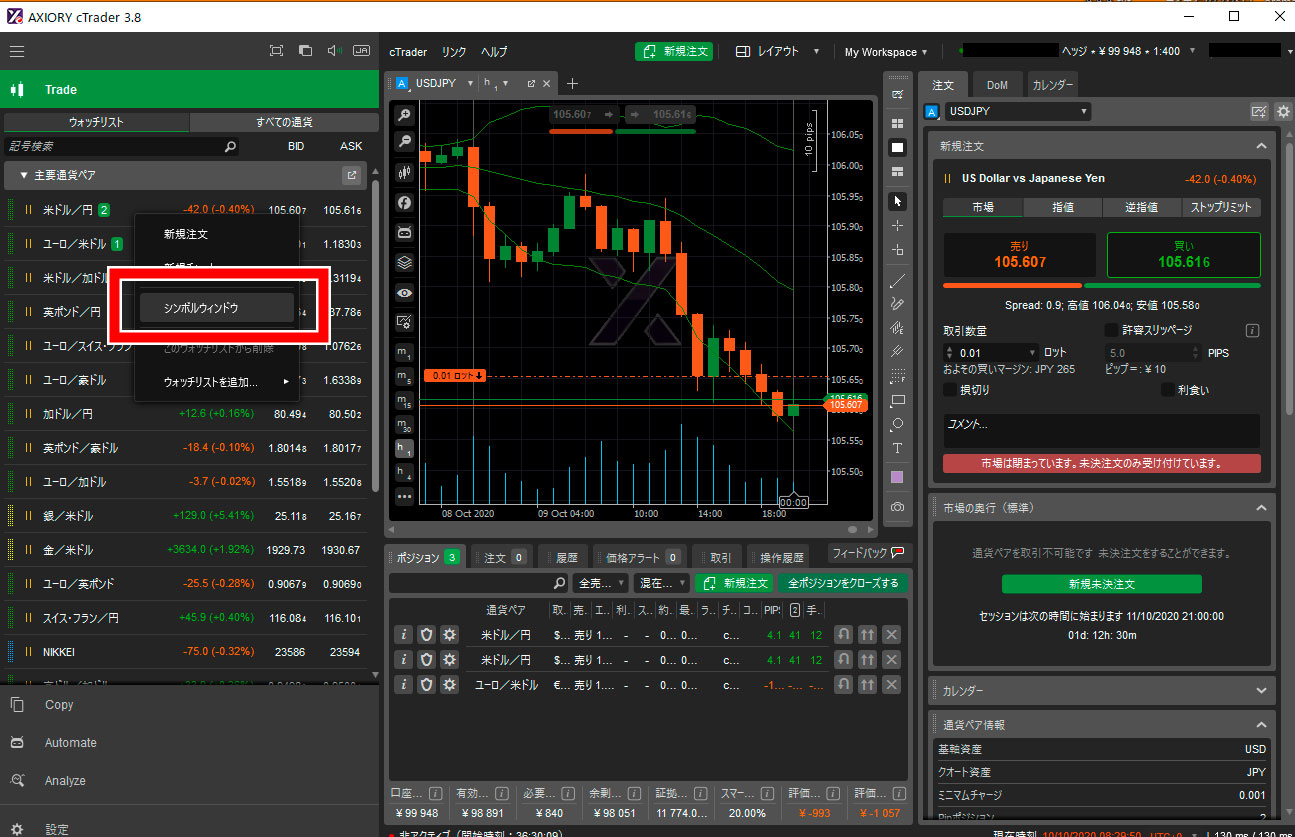The width and height of the screenshot is (1295, 837).
Task: Open the 全売… direction filter dropdown
Action: pyautogui.click(x=601, y=583)
